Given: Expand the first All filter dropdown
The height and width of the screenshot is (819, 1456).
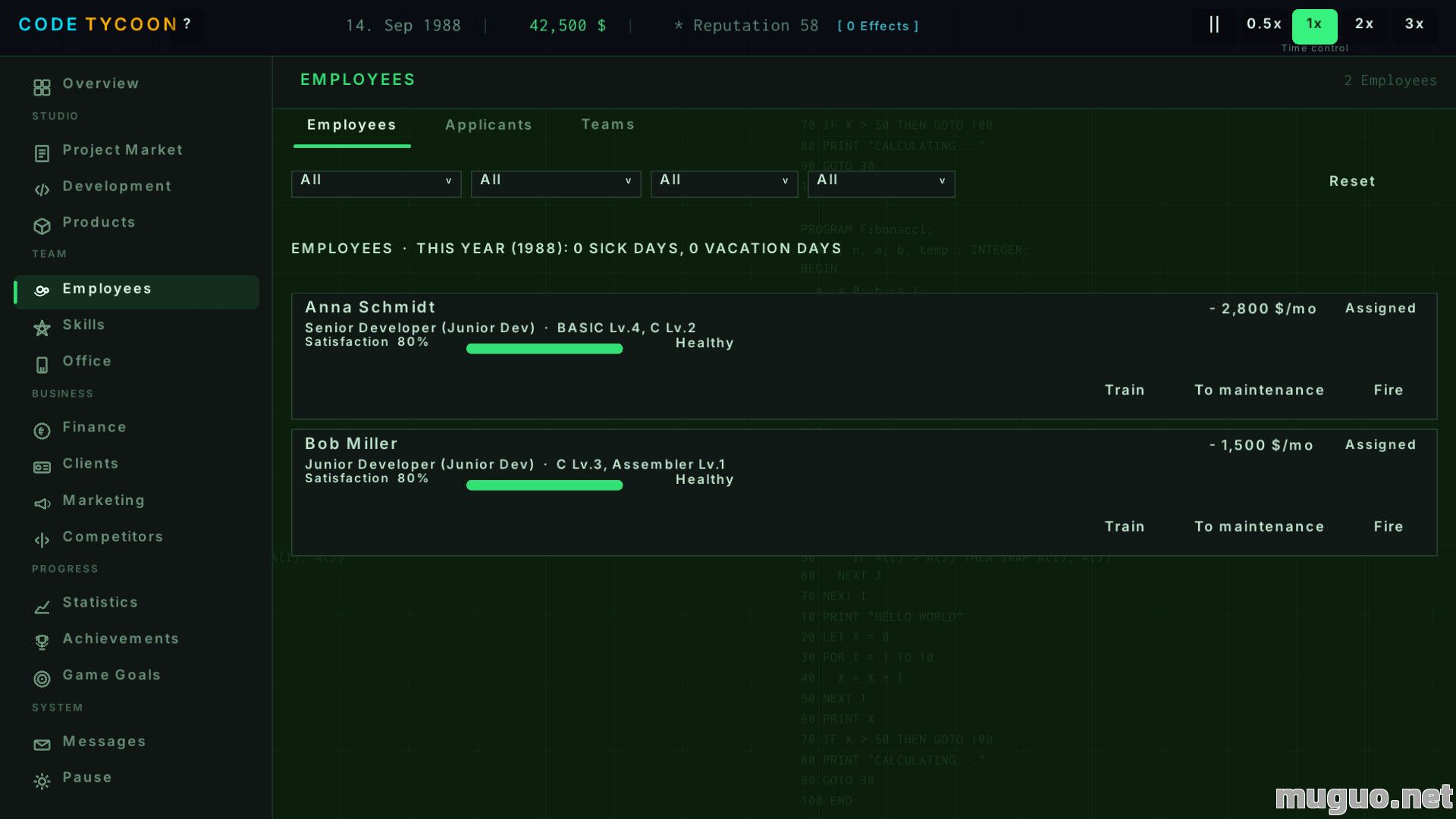Looking at the screenshot, I should (x=376, y=184).
